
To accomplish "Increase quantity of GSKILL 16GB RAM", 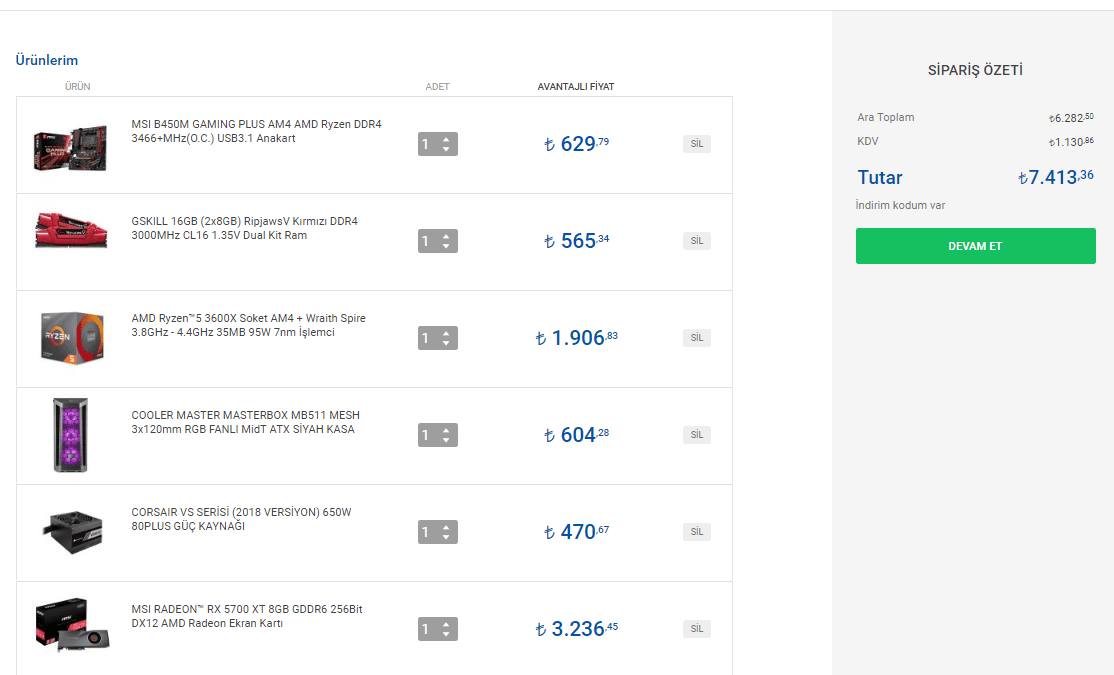I will (x=446, y=237).
